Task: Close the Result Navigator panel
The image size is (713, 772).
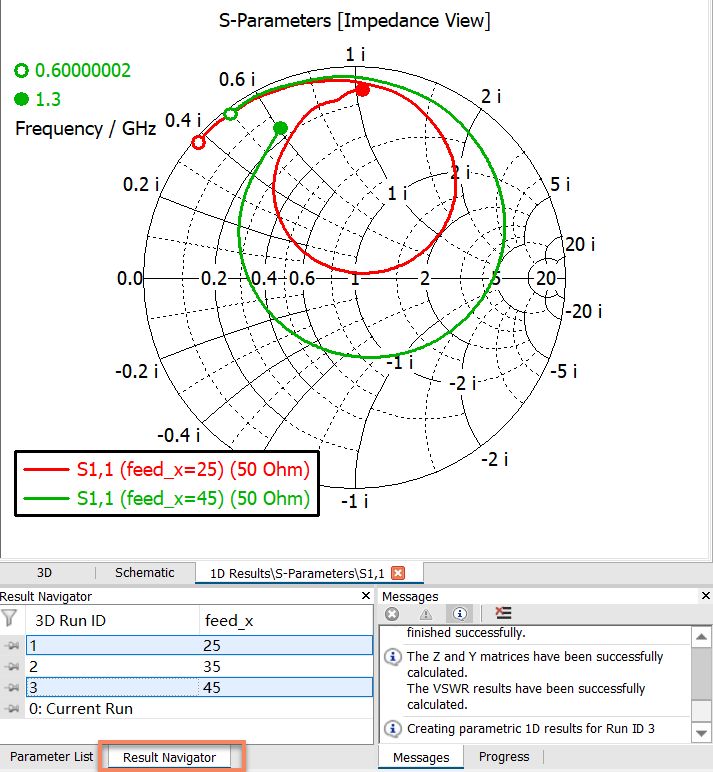Action: point(366,596)
